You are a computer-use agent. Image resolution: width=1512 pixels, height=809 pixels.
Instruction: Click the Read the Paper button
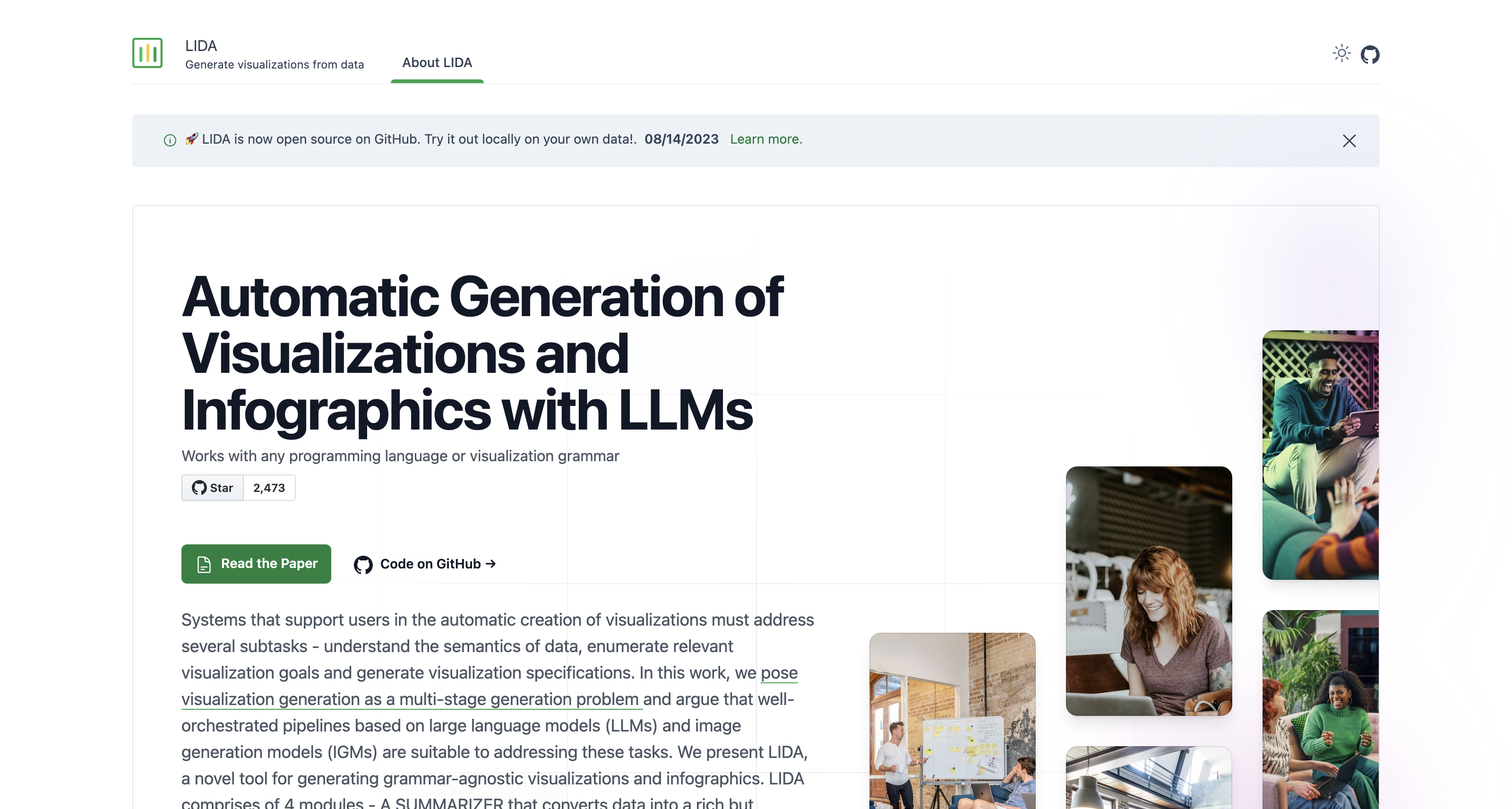256,564
